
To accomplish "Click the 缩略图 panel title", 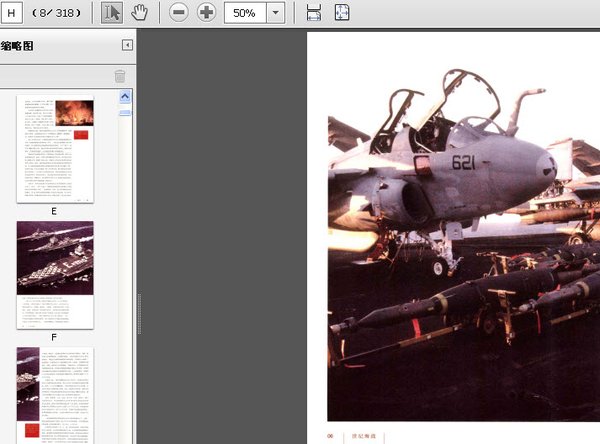I will point(17,46).
